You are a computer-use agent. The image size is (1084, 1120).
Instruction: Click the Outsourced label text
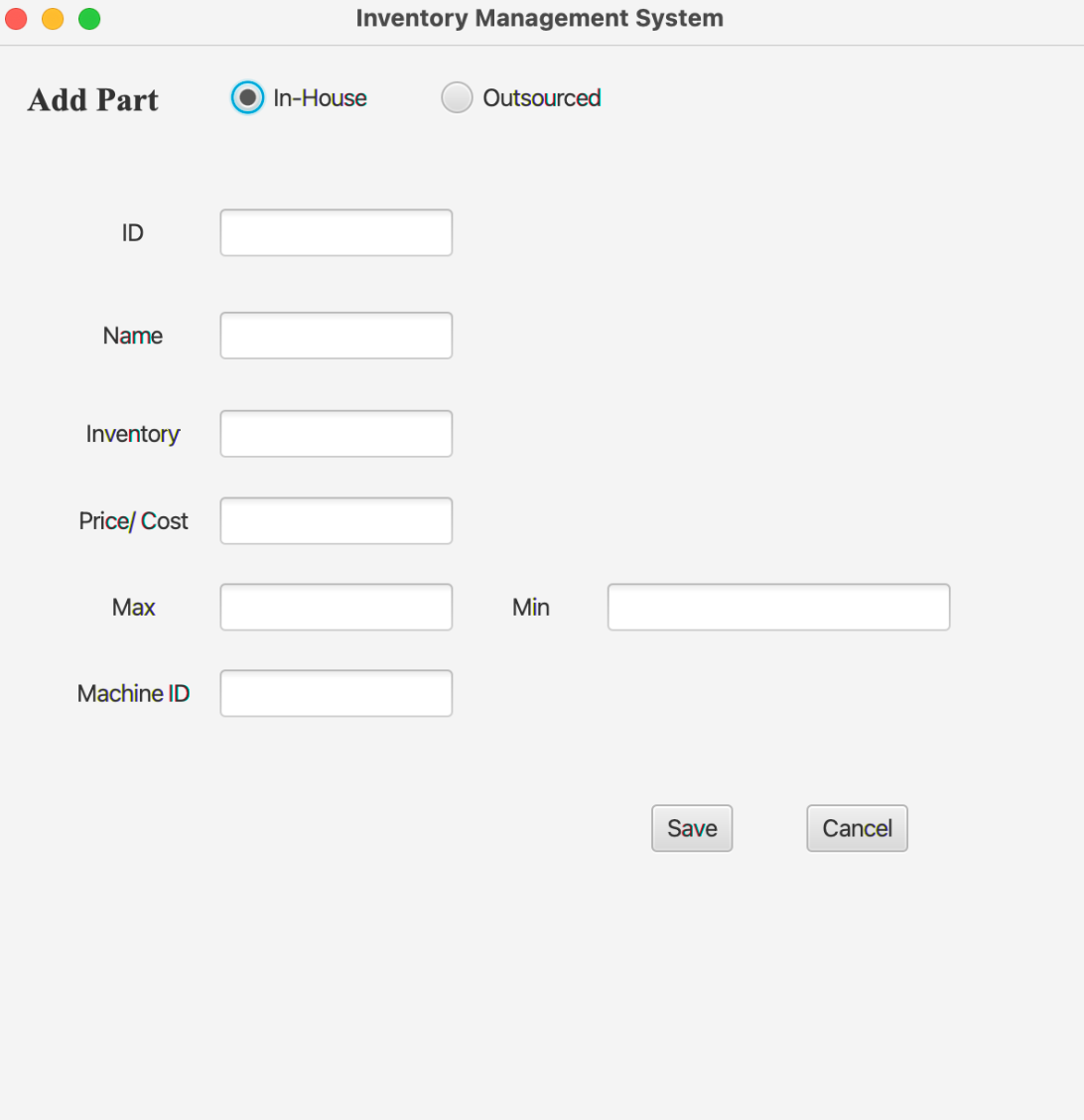pyautogui.click(x=542, y=98)
